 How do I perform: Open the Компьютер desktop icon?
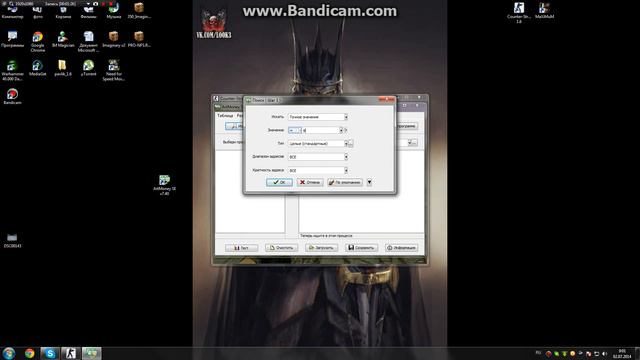(12, 12)
